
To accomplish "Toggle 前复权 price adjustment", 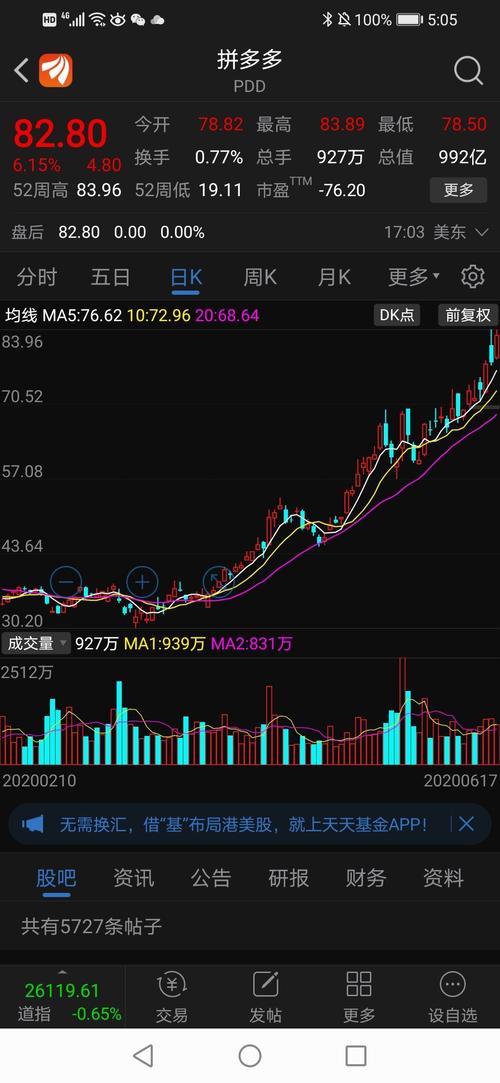I will pyautogui.click(x=468, y=315).
